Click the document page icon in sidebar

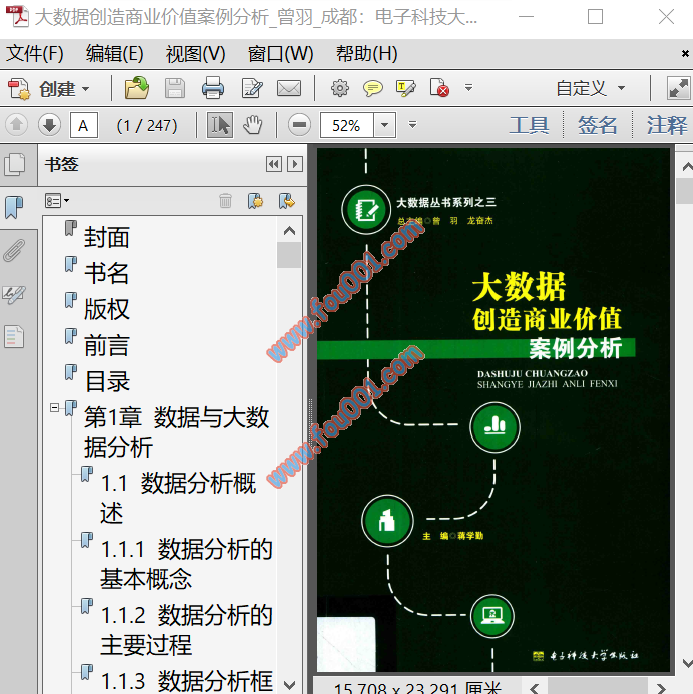coord(14,336)
